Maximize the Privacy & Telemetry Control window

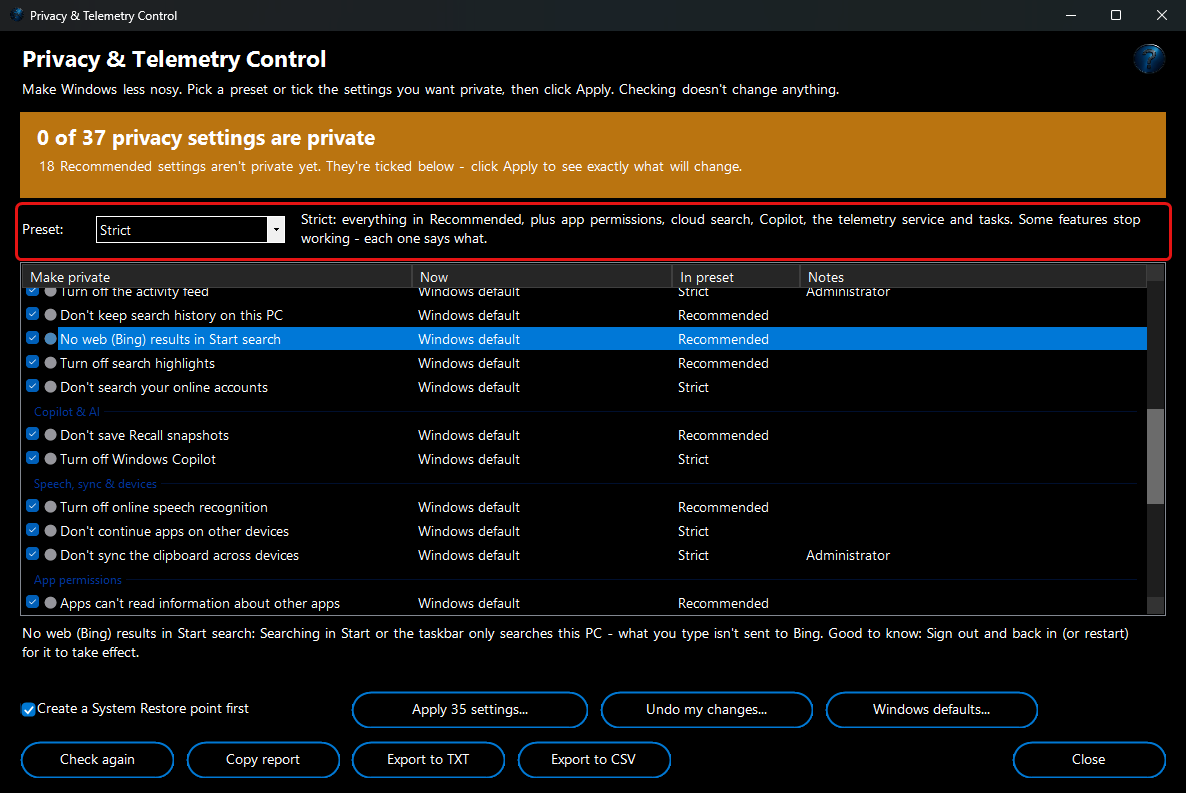[1116, 15]
